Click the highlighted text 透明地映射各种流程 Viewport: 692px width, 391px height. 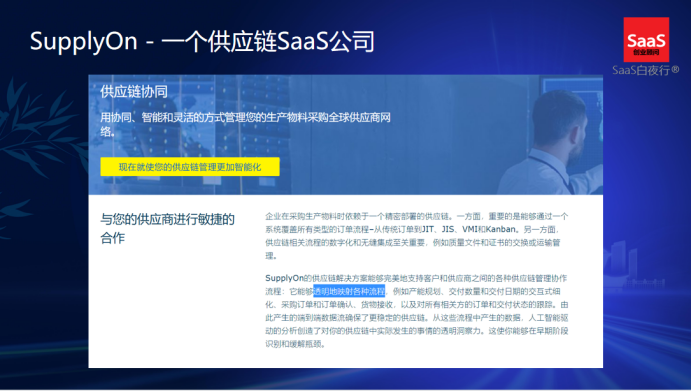pyautogui.click(x=349, y=291)
